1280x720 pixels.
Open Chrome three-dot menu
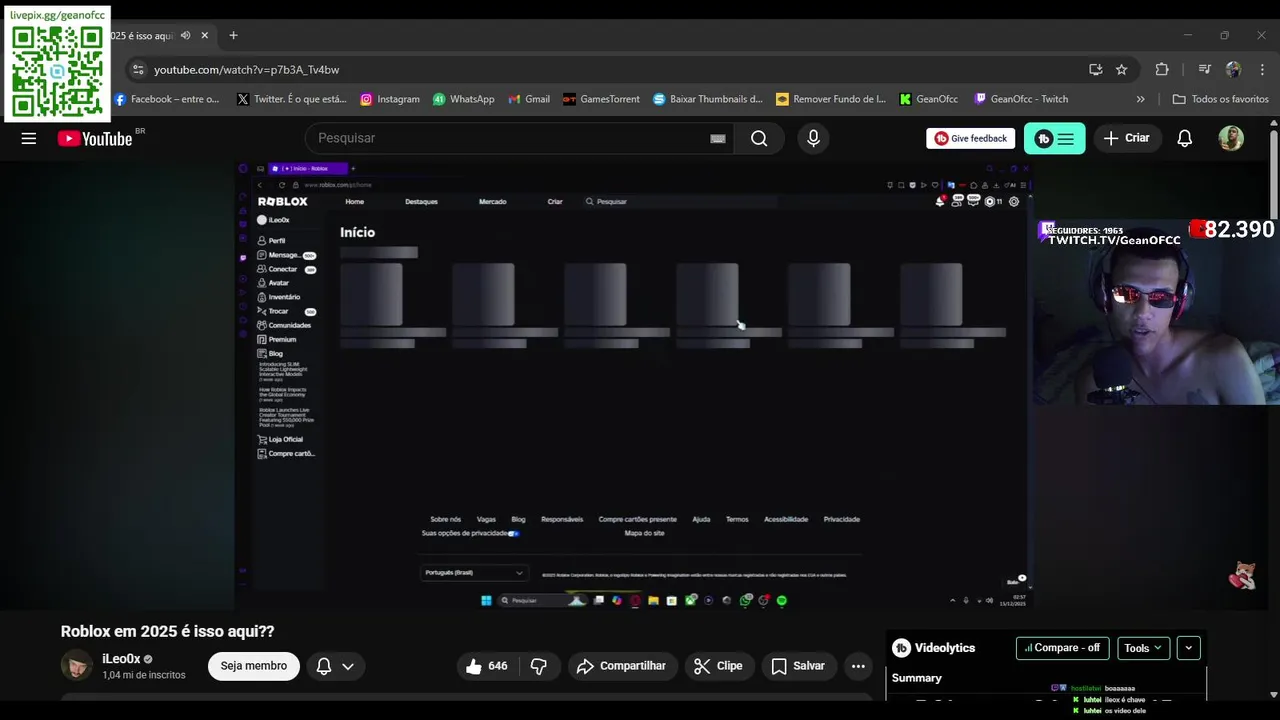pos(1262,70)
